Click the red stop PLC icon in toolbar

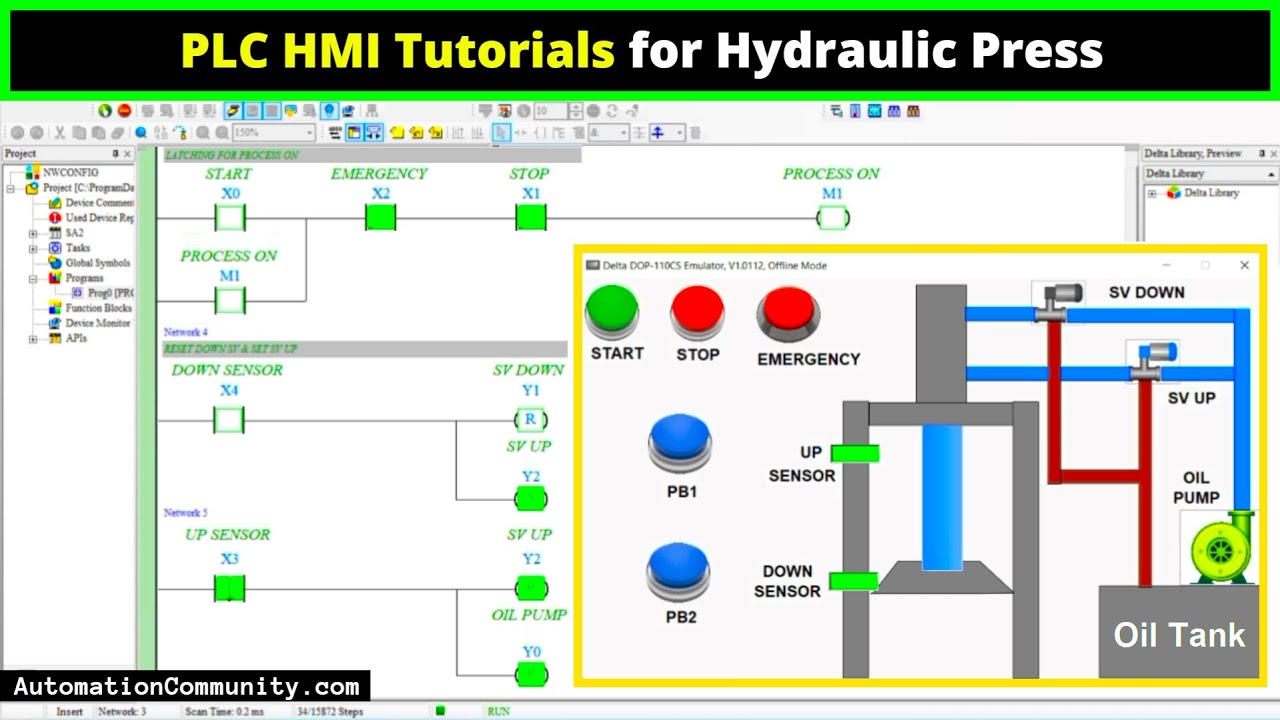pyautogui.click(x=124, y=111)
